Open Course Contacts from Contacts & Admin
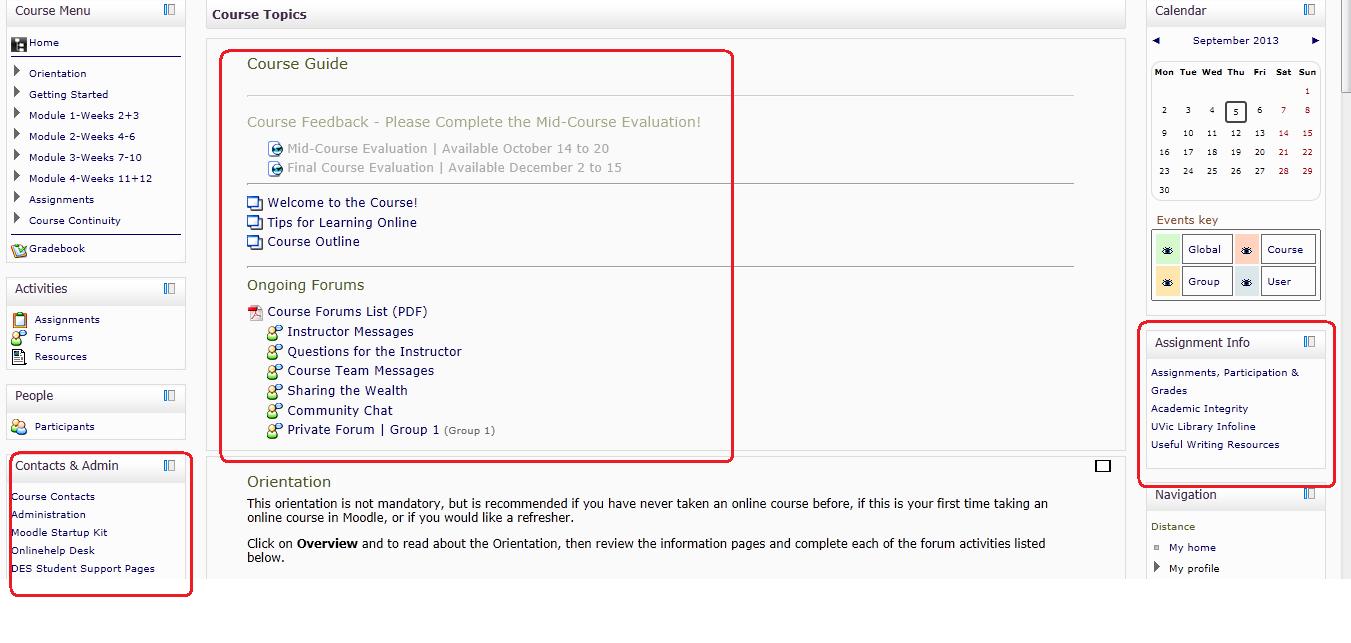This screenshot has height=643, width=1351. 52,496
